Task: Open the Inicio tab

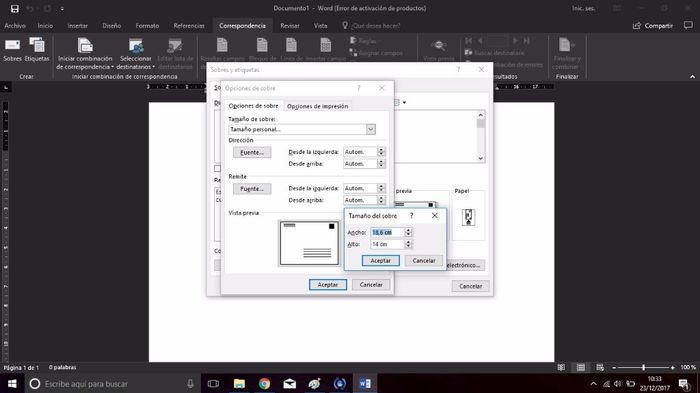Action: coord(45,26)
